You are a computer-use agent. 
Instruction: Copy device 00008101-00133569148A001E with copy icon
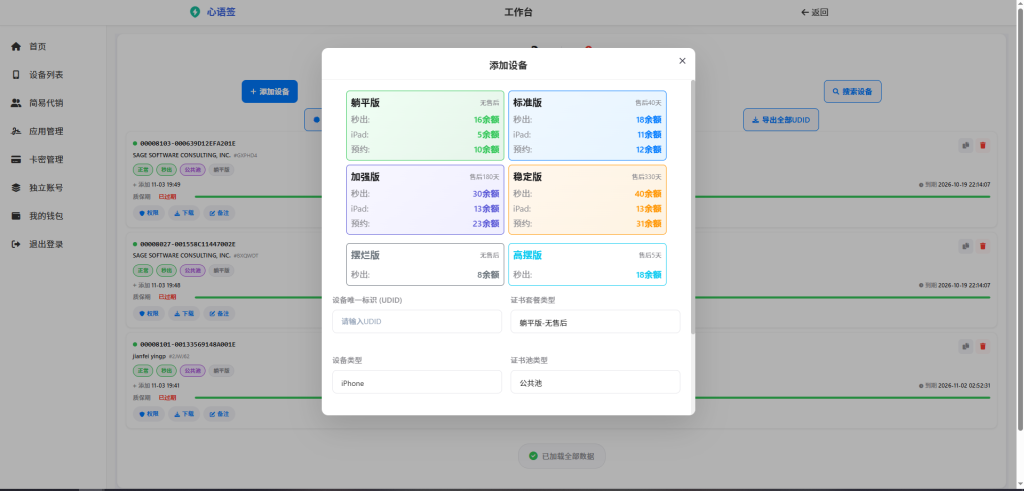tap(965, 346)
